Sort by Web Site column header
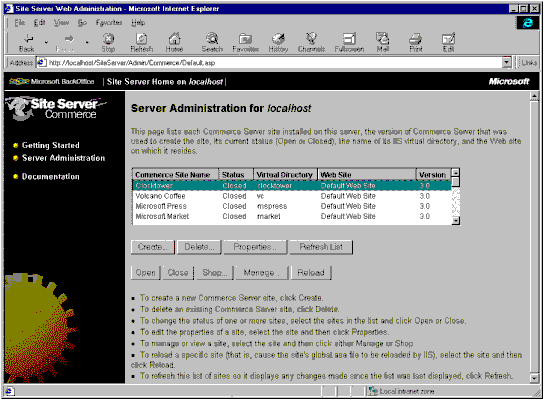This screenshot has width=544, height=402. pyautogui.click(x=366, y=174)
